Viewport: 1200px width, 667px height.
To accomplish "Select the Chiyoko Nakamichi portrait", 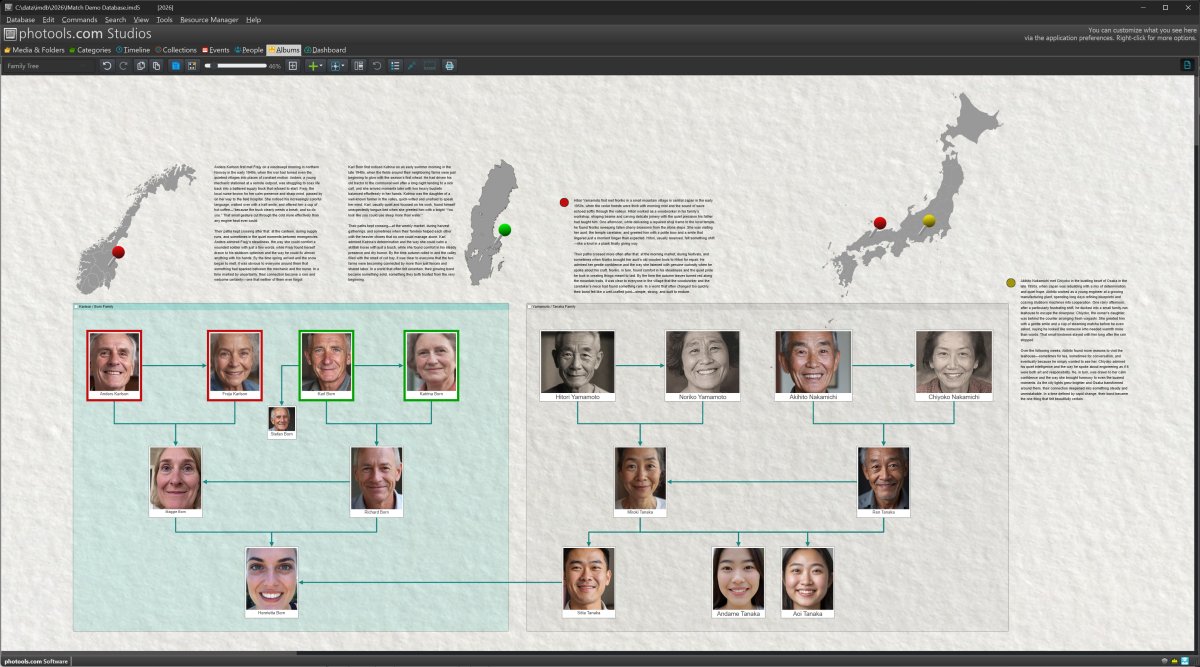I will (x=954, y=366).
